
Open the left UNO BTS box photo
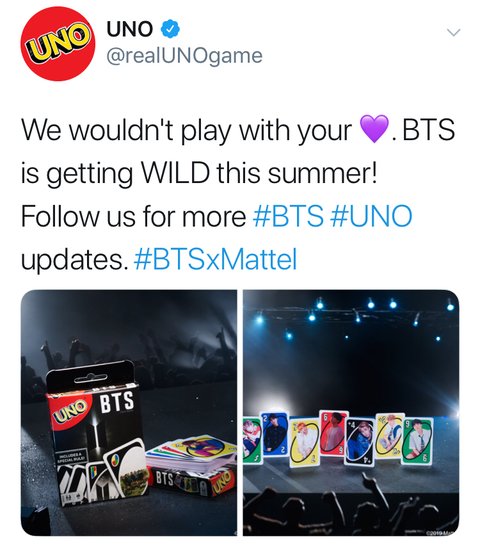pyautogui.click(x=129, y=413)
